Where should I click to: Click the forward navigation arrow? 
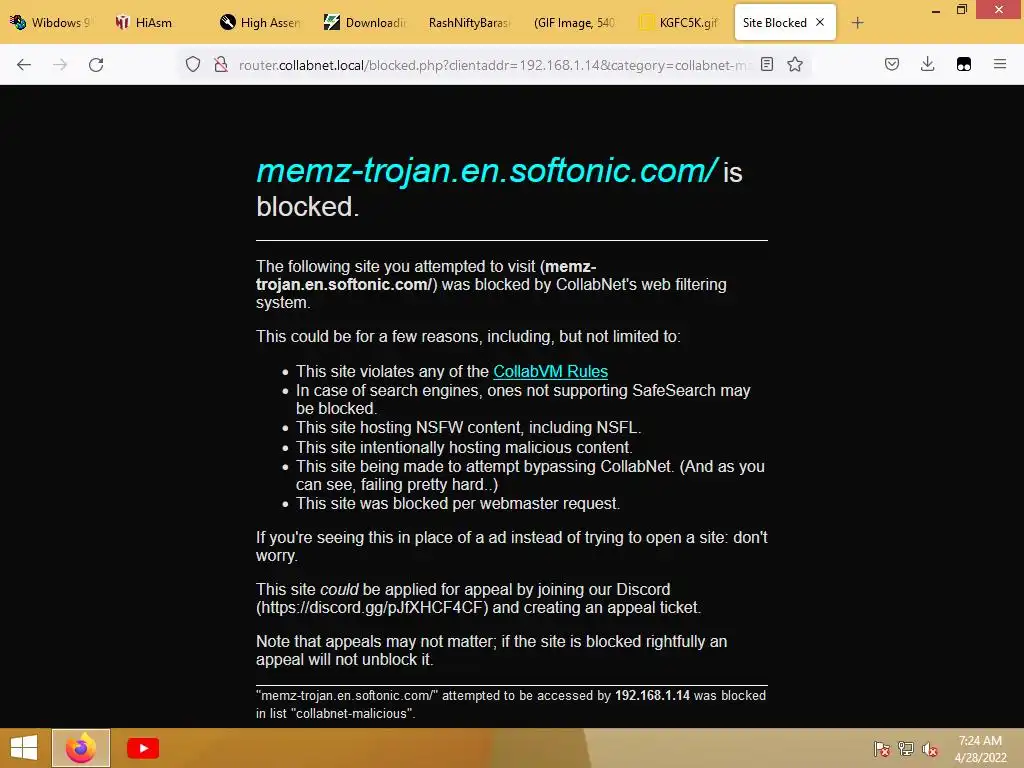tap(60, 65)
